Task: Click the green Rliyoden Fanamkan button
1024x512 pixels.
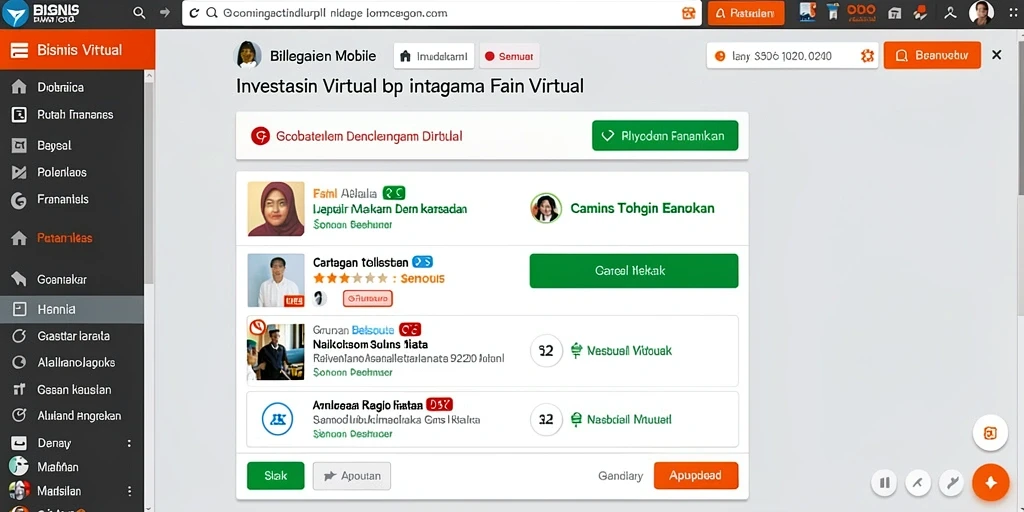Action: click(x=665, y=136)
